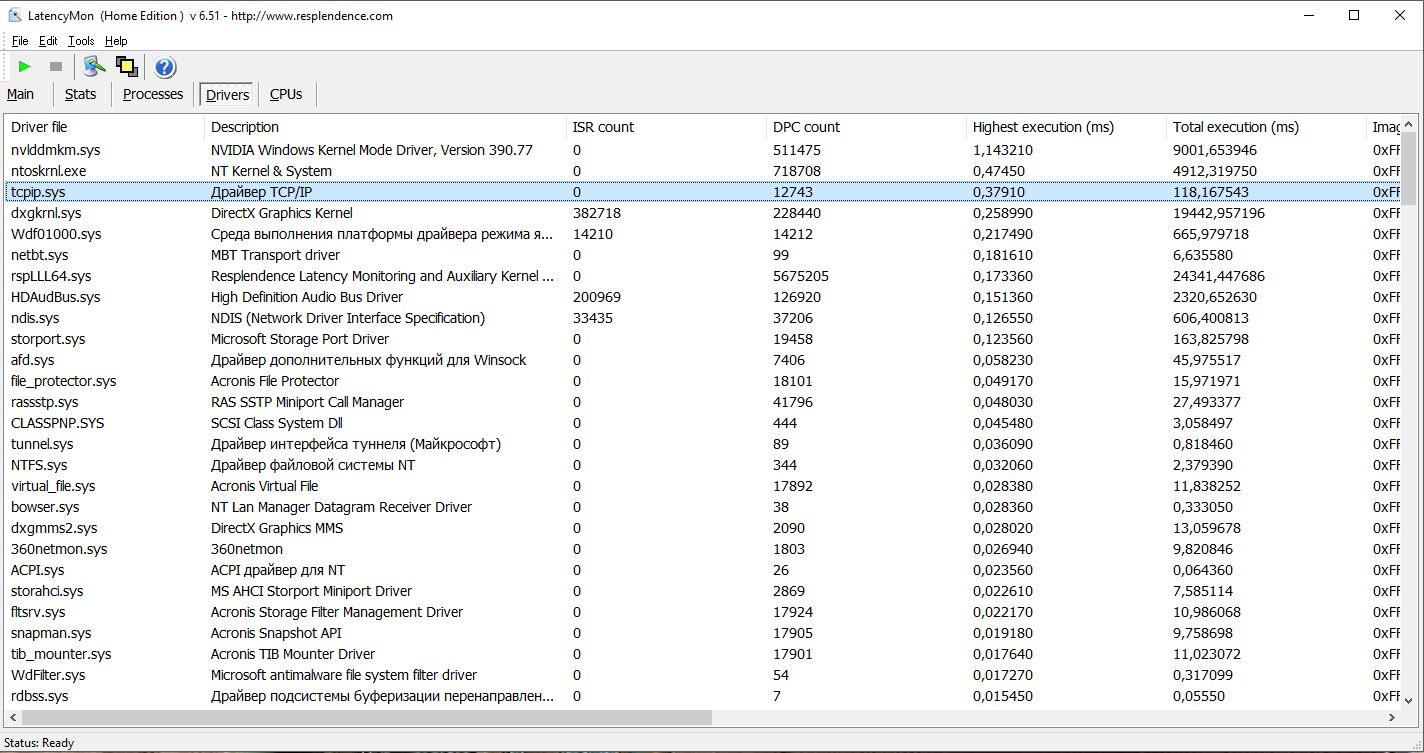The image size is (1424, 753).
Task: Click the LatencyMon title bar app icon
Action: 15,15
